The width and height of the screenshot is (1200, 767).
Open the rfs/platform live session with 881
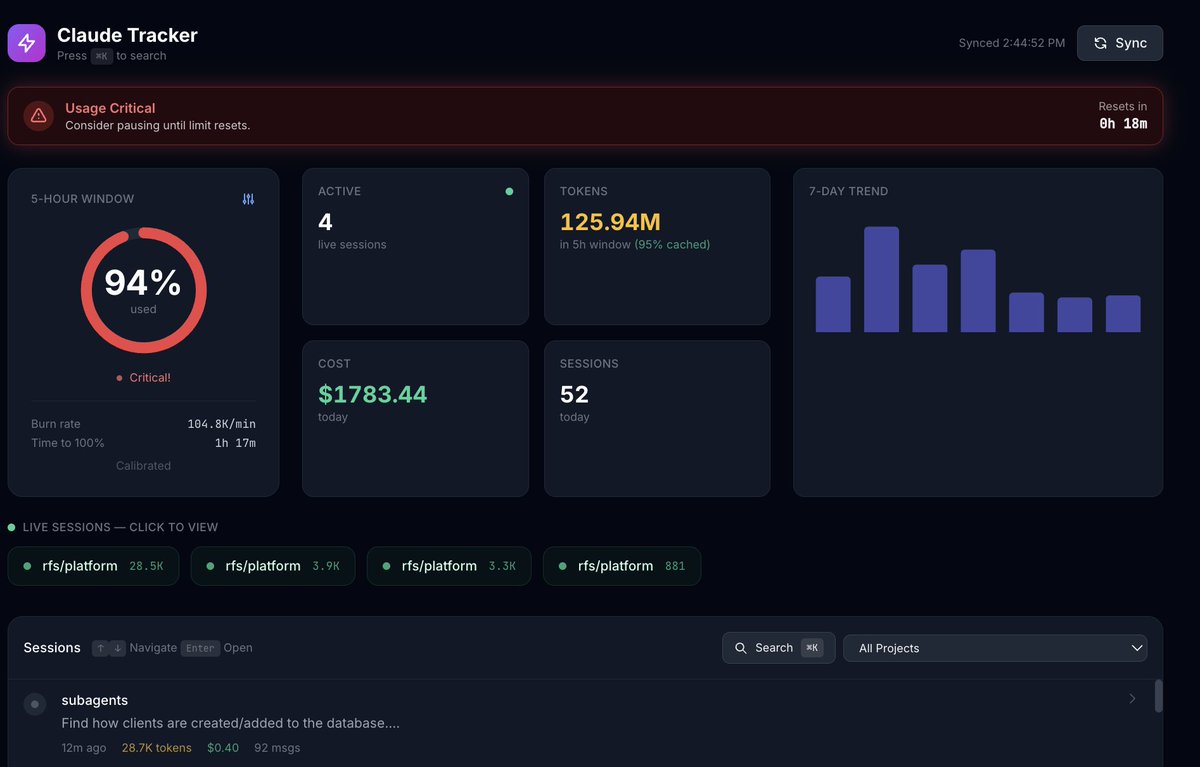(622, 566)
